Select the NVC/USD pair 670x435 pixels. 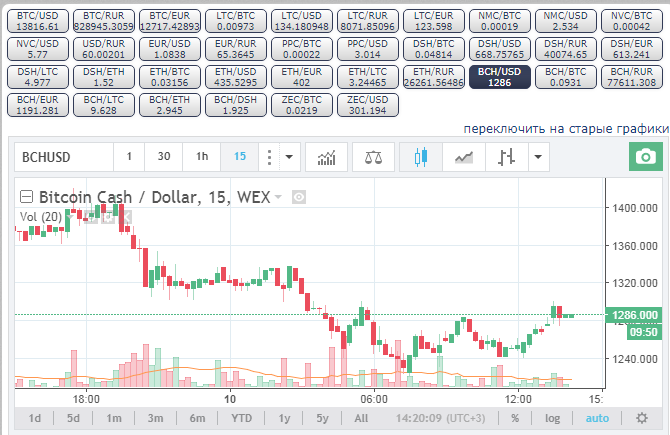38,49
